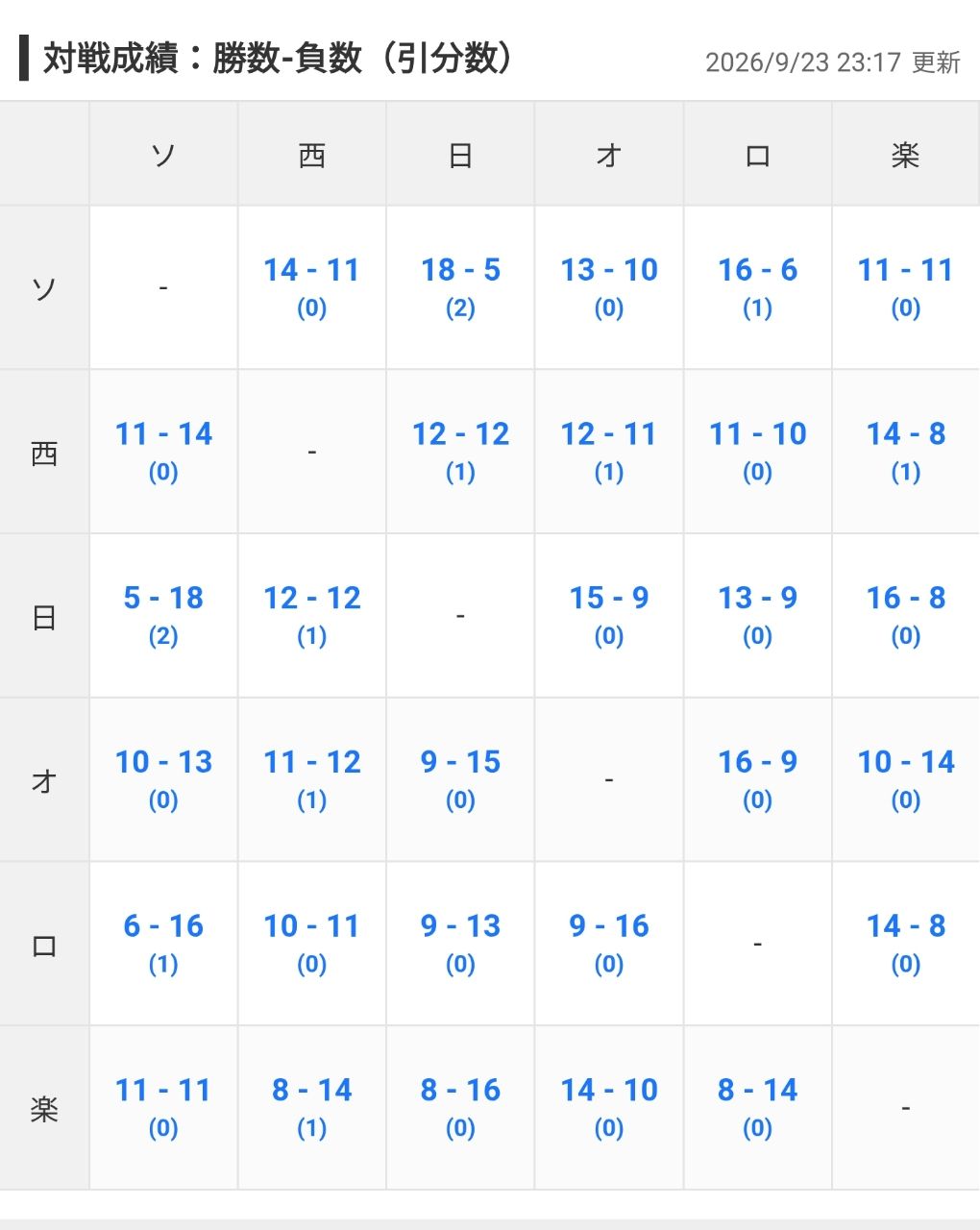Image resolution: width=980 pixels, height=1230 pixels.
Task: Open the ソ vs 日 record 18 - 5
Action: click(x=460, y=286)
